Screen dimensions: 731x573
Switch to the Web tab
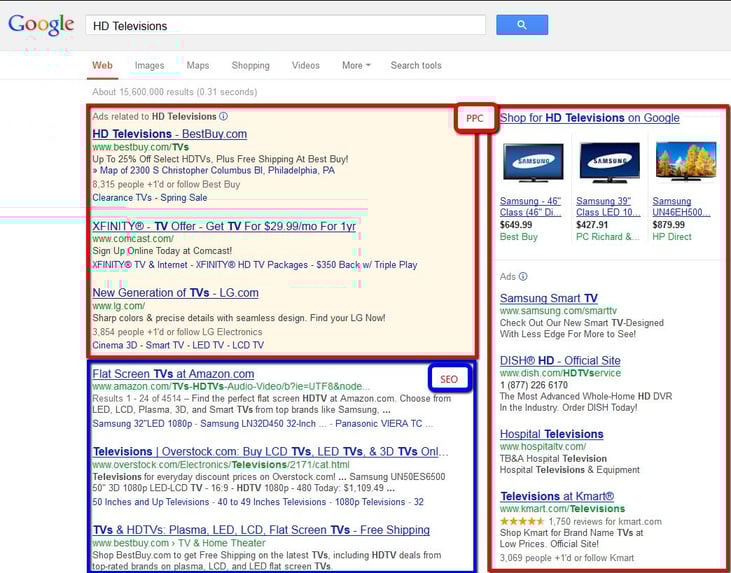click(x=102, y=65)
